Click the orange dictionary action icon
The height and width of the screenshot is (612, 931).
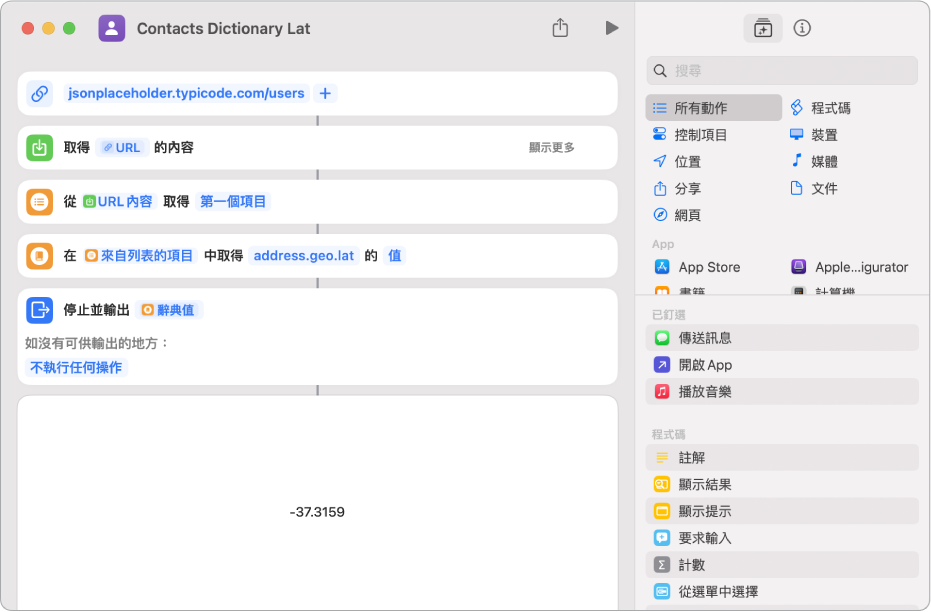[40, 256]
